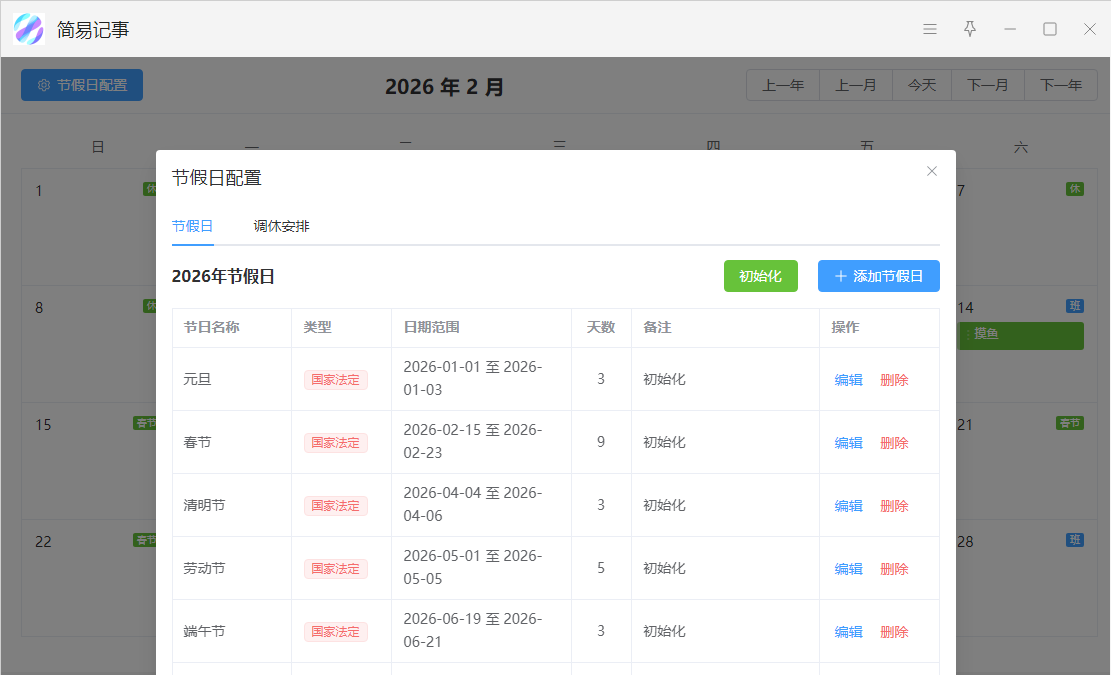Screen dimensions: 1111x675
Task: Edit the 端午节 holiday entry
Action: 848,632
